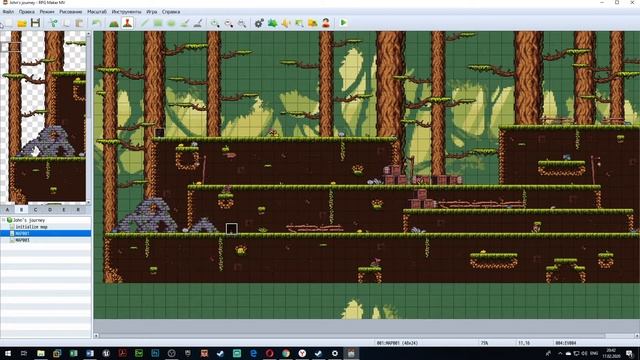Click the Open Project folder icon
Screen dimensions: 640x360
coord(22,23)
